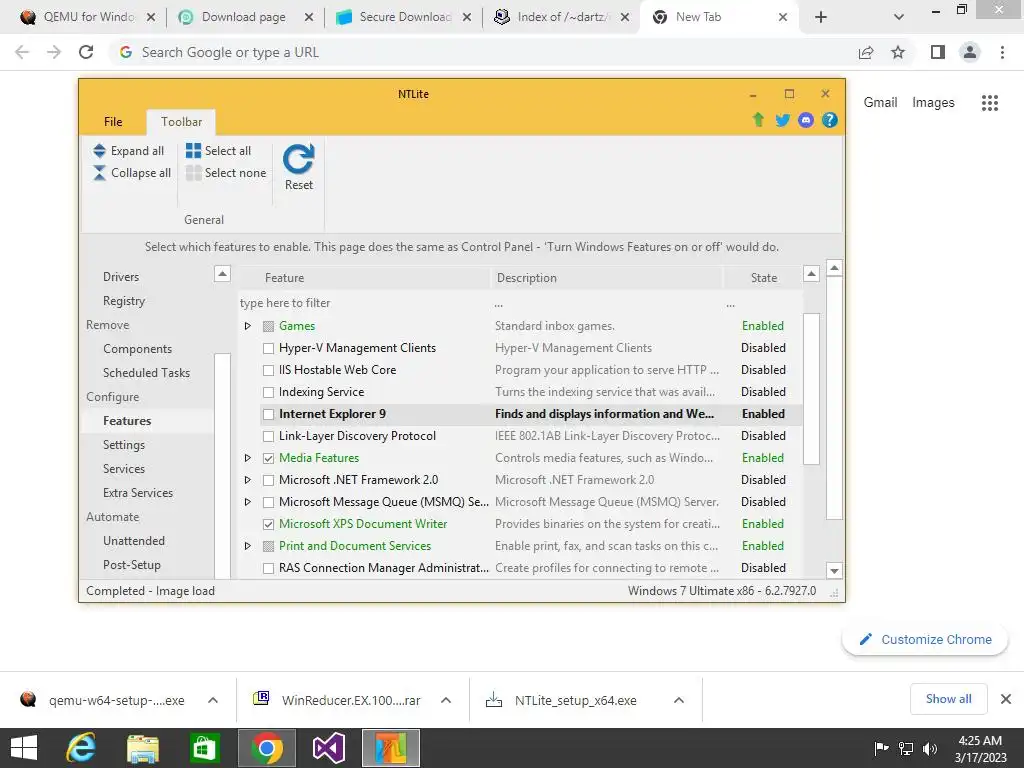The height and width of the screenshot is (768, 1024).
Task: Click the feature list vertical scrollbar thumb
Action: [811, 389]
